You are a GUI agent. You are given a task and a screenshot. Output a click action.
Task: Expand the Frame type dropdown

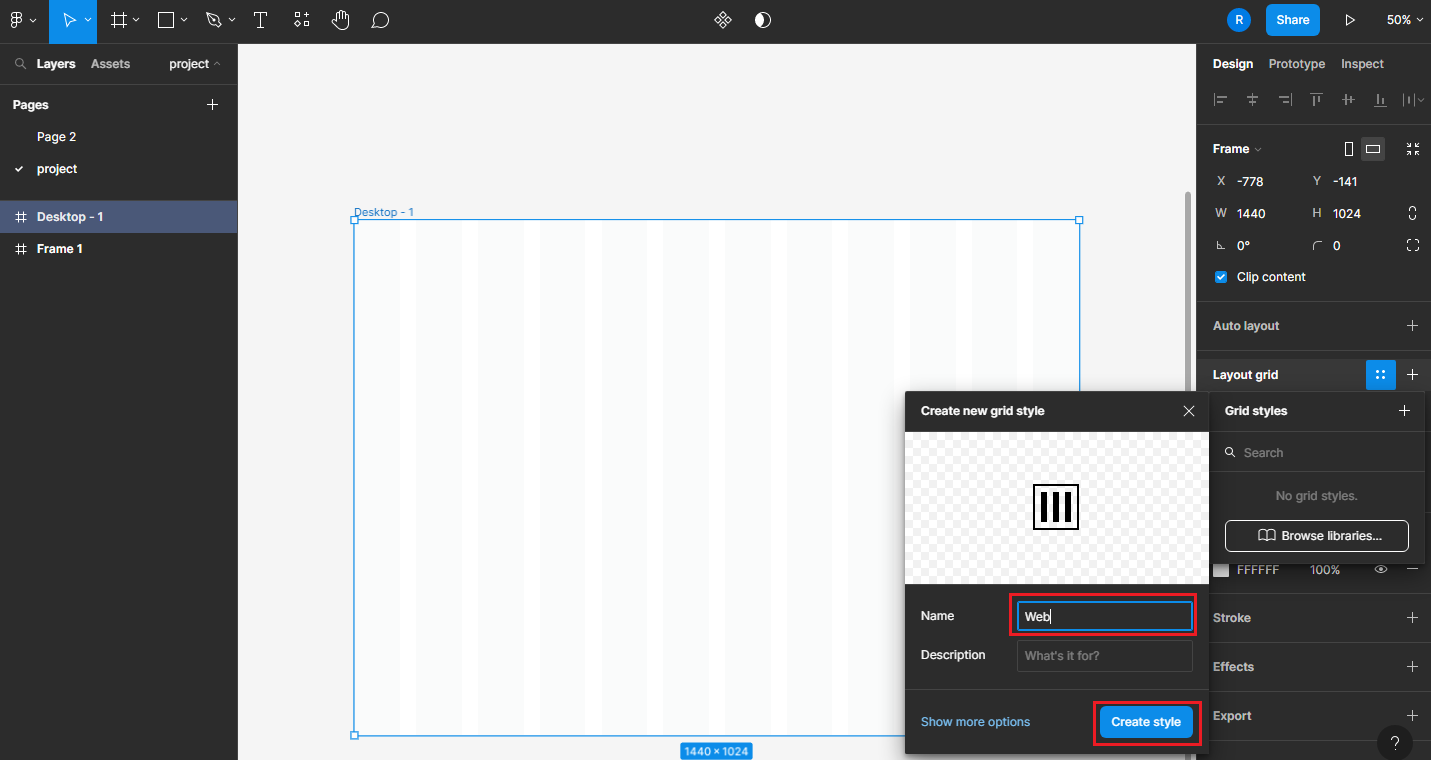1237,149
